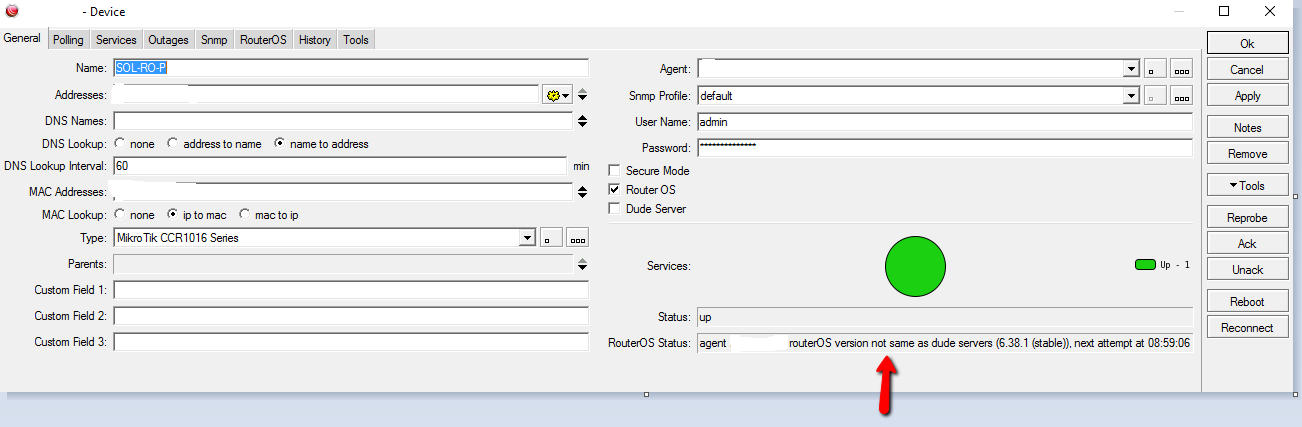Click the Status field showing 'up'
This screenshot has height=427, width=1302.
point(945,317)
